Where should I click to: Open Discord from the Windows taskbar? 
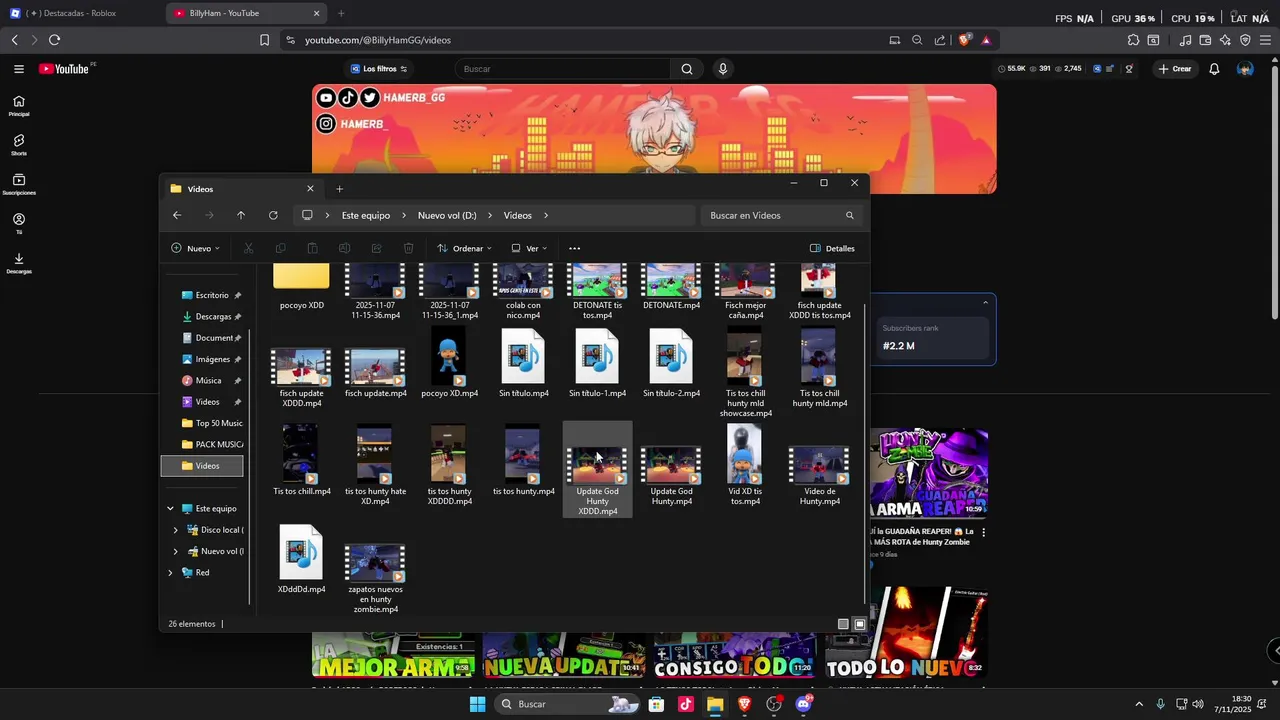click(804, 704)
